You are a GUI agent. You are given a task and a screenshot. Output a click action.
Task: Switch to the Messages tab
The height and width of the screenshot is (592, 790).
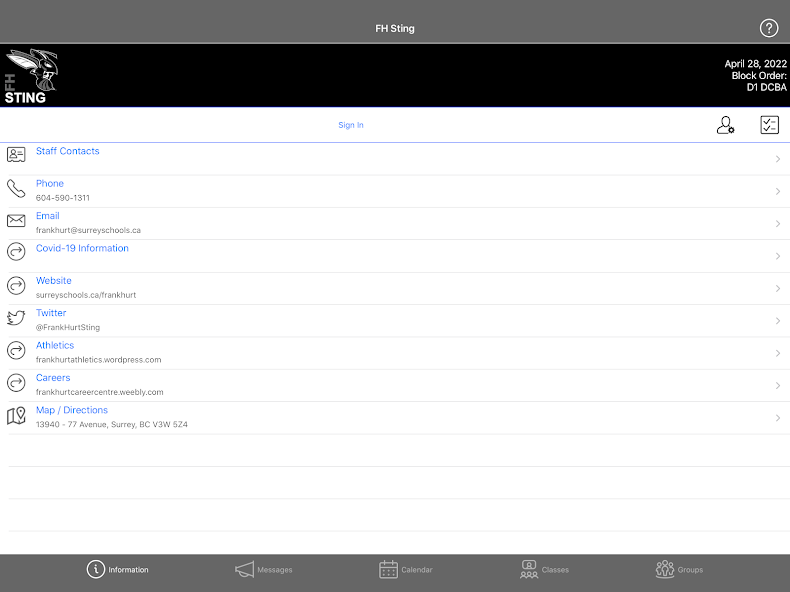pyautogui.click(x=264, y=569)
